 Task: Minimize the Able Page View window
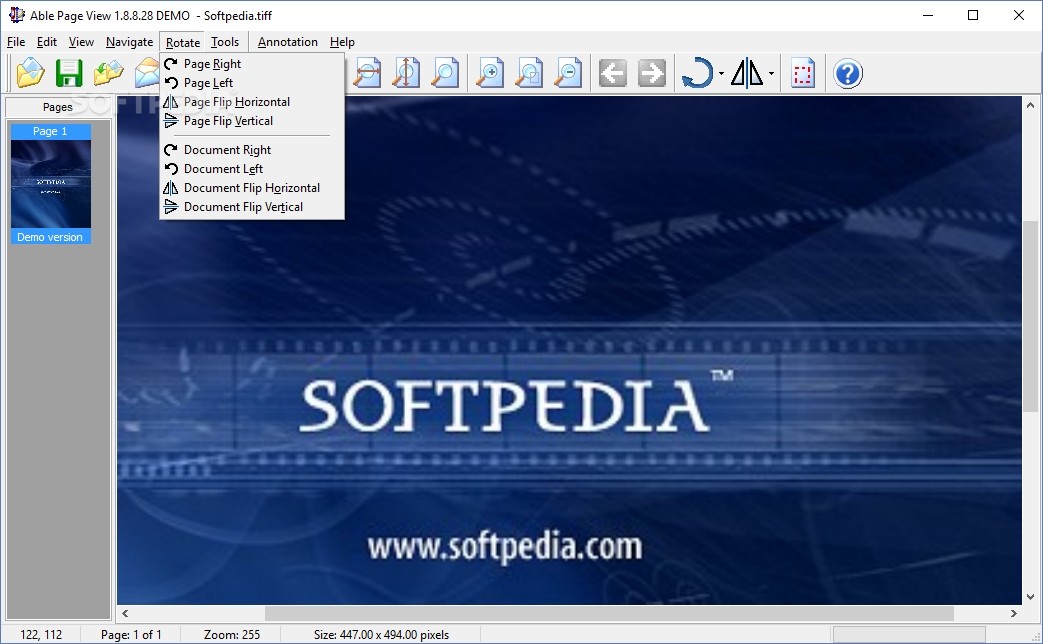point(929,15)
